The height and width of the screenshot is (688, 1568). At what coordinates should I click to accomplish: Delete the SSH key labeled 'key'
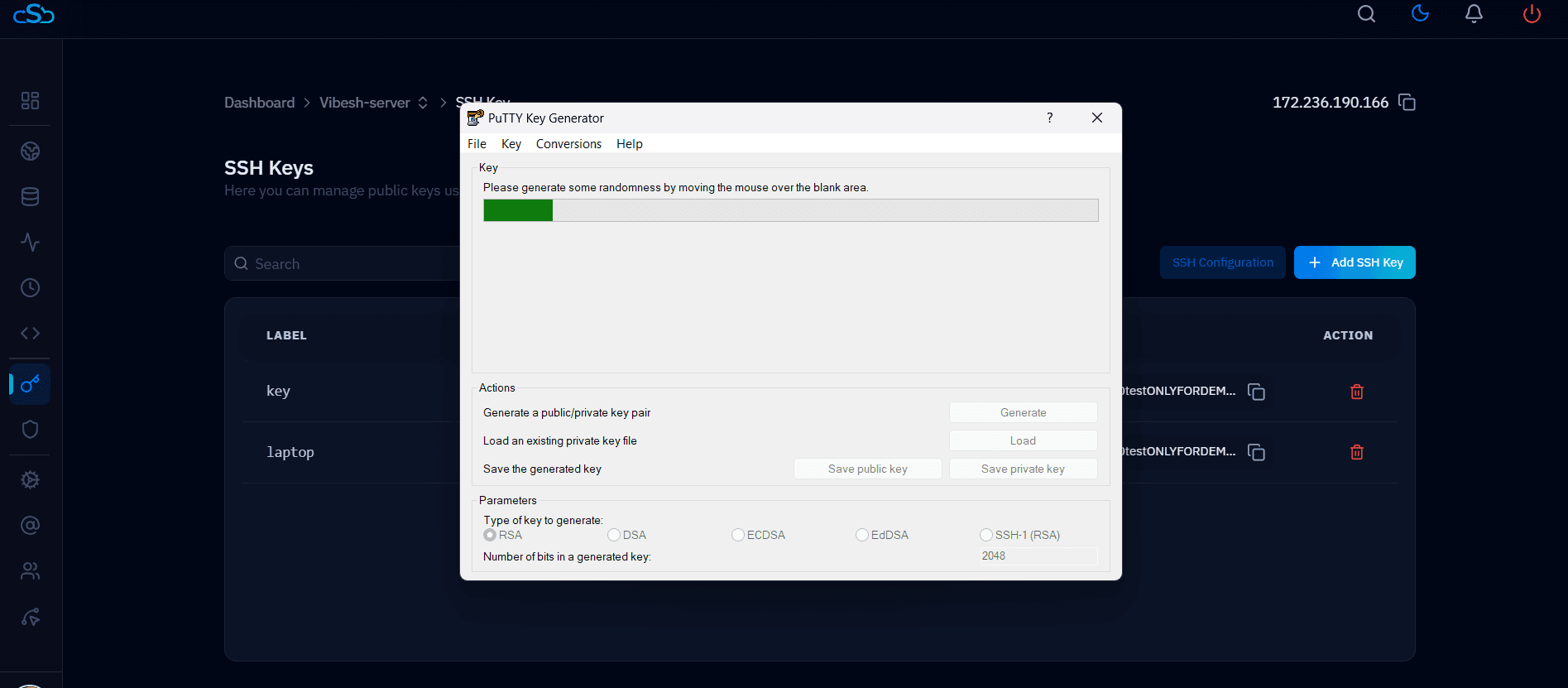[1357, 392]
